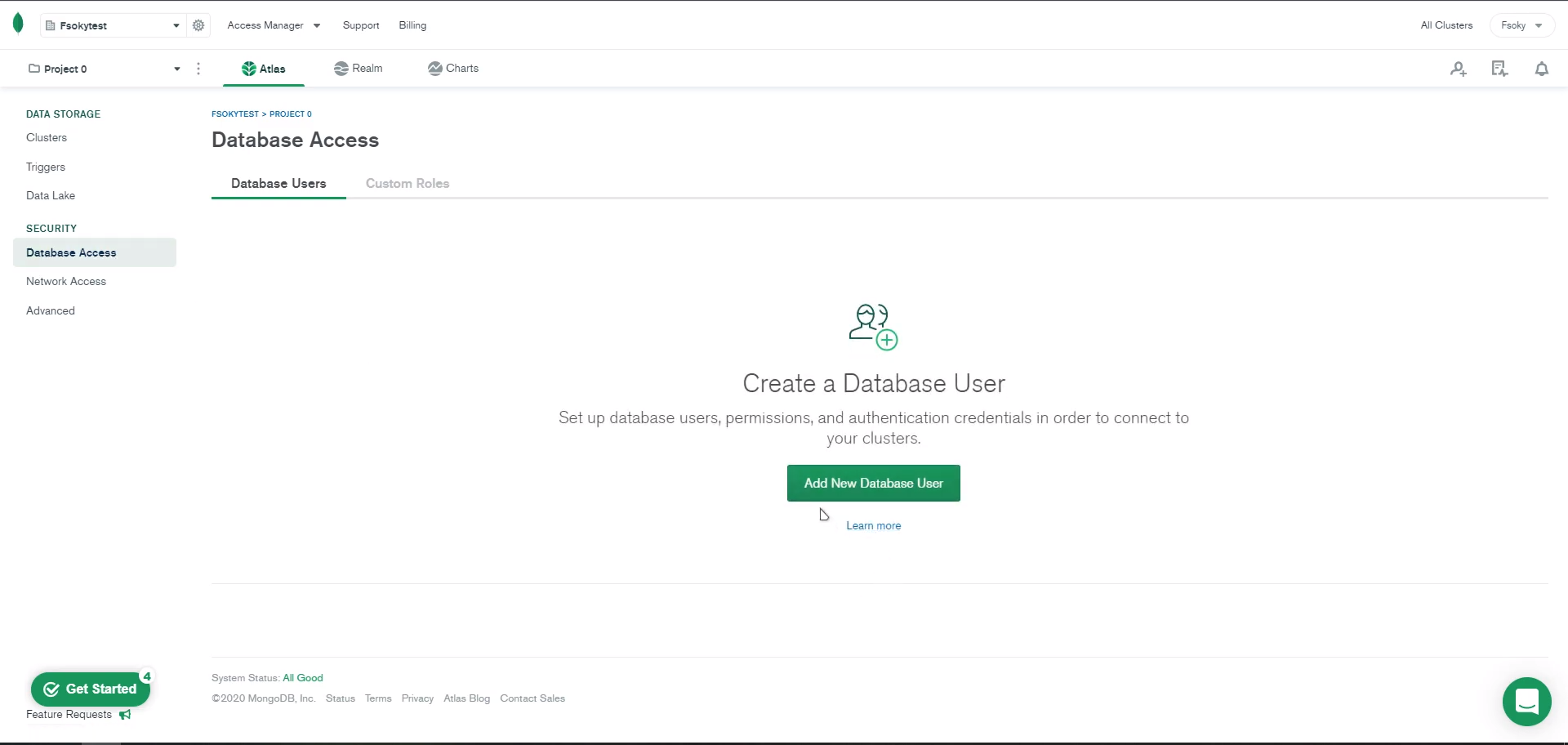
Task: Click the Project 0 folder icon
Action: point(34,69)
